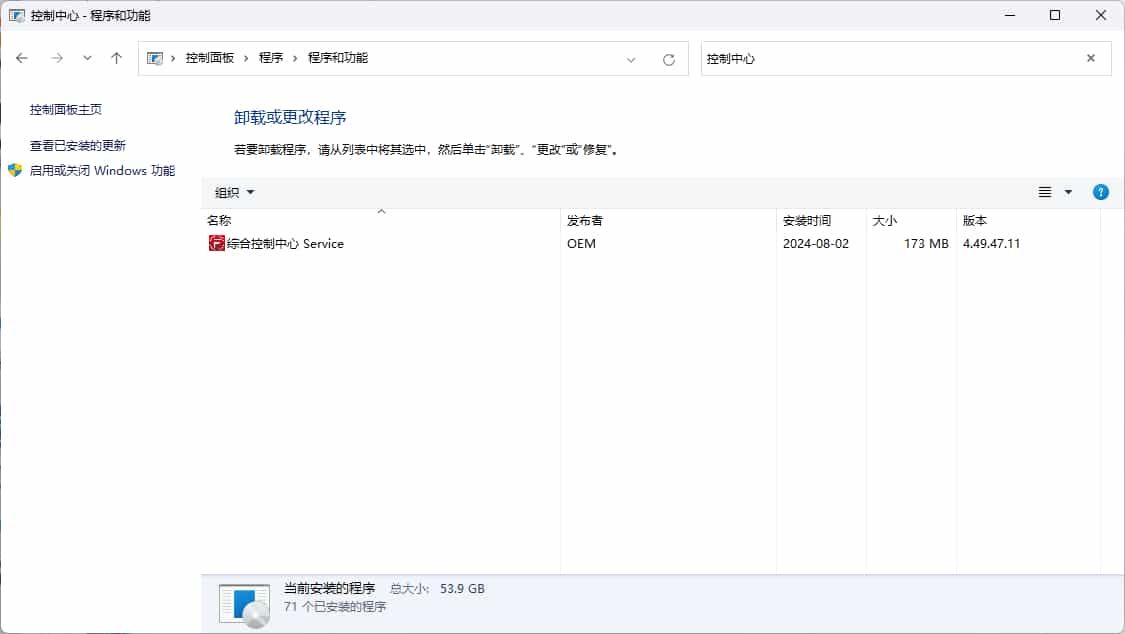The height and width of the screenshot is (634, 1125).
Task: Go up one folder level
Action: coord(116,58)
